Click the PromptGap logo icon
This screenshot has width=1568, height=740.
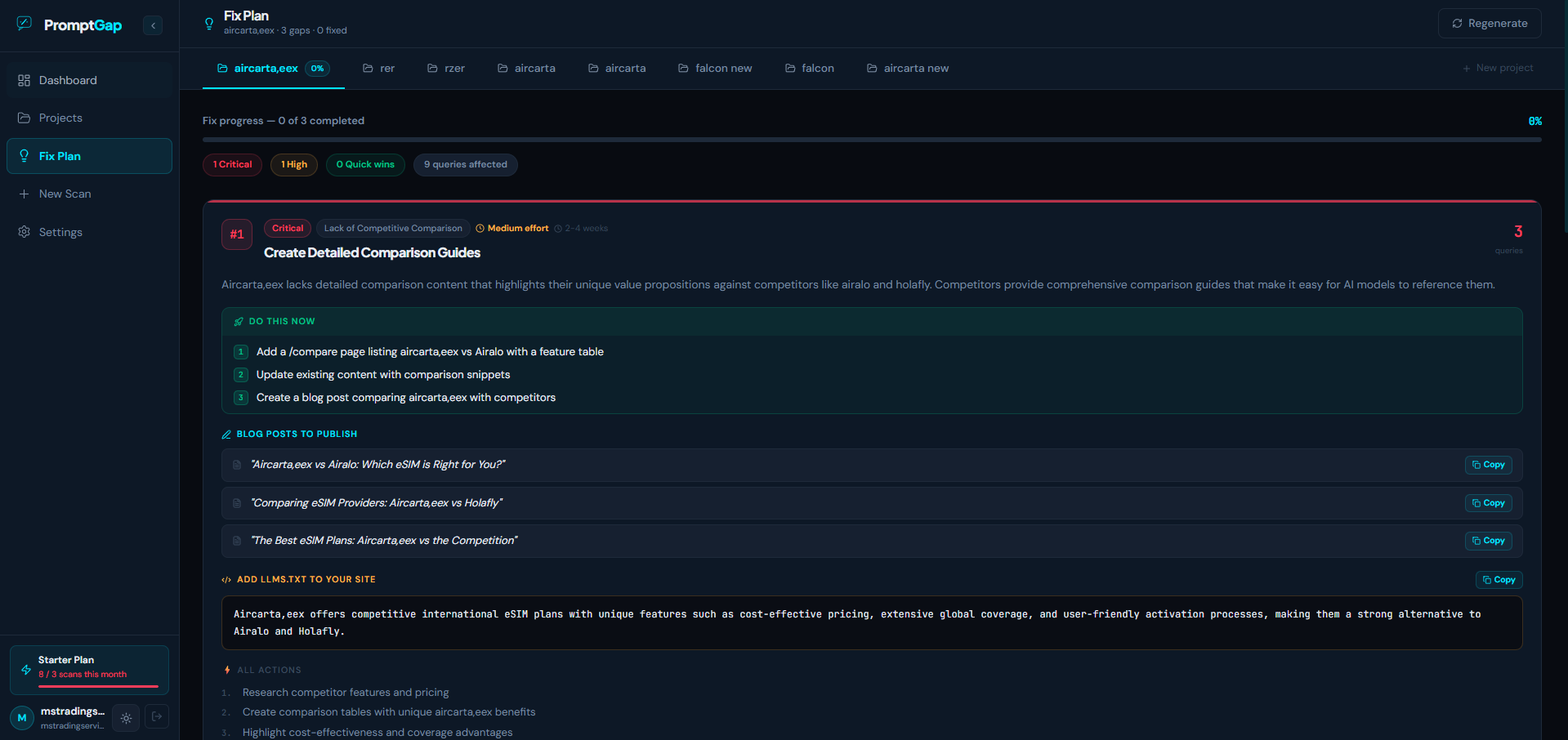(25, 24)
